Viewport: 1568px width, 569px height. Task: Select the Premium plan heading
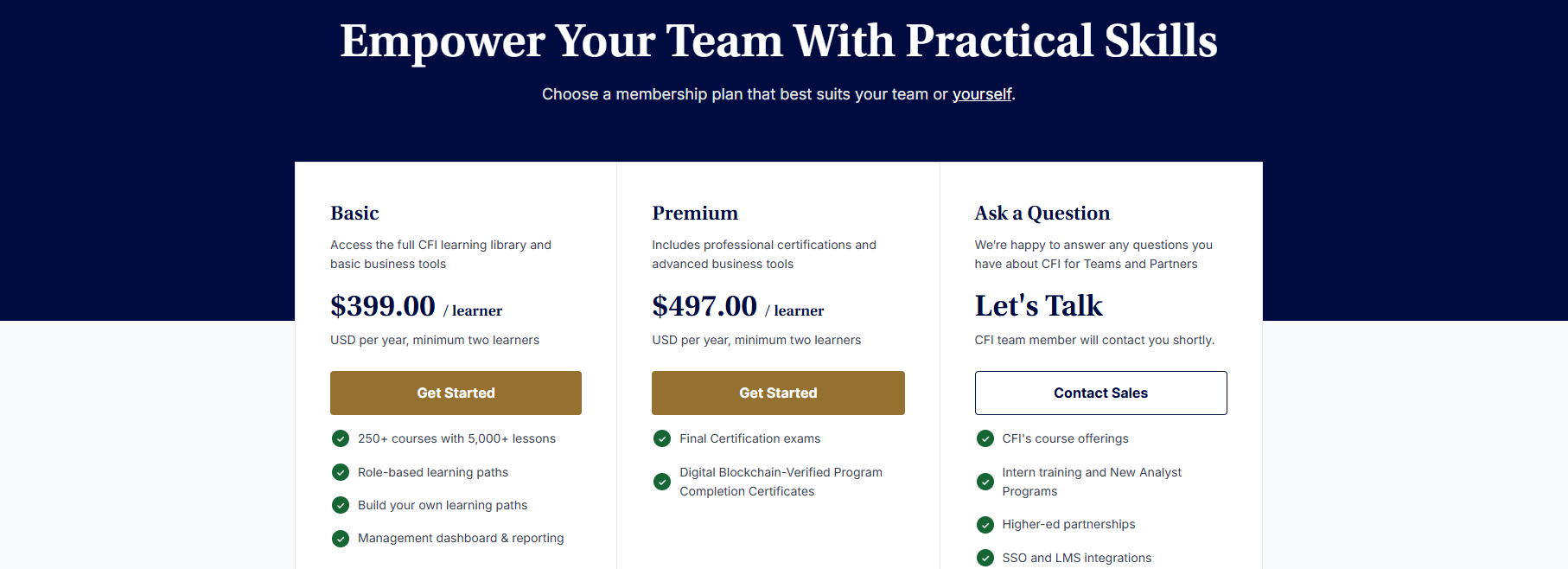pos(695,213)
